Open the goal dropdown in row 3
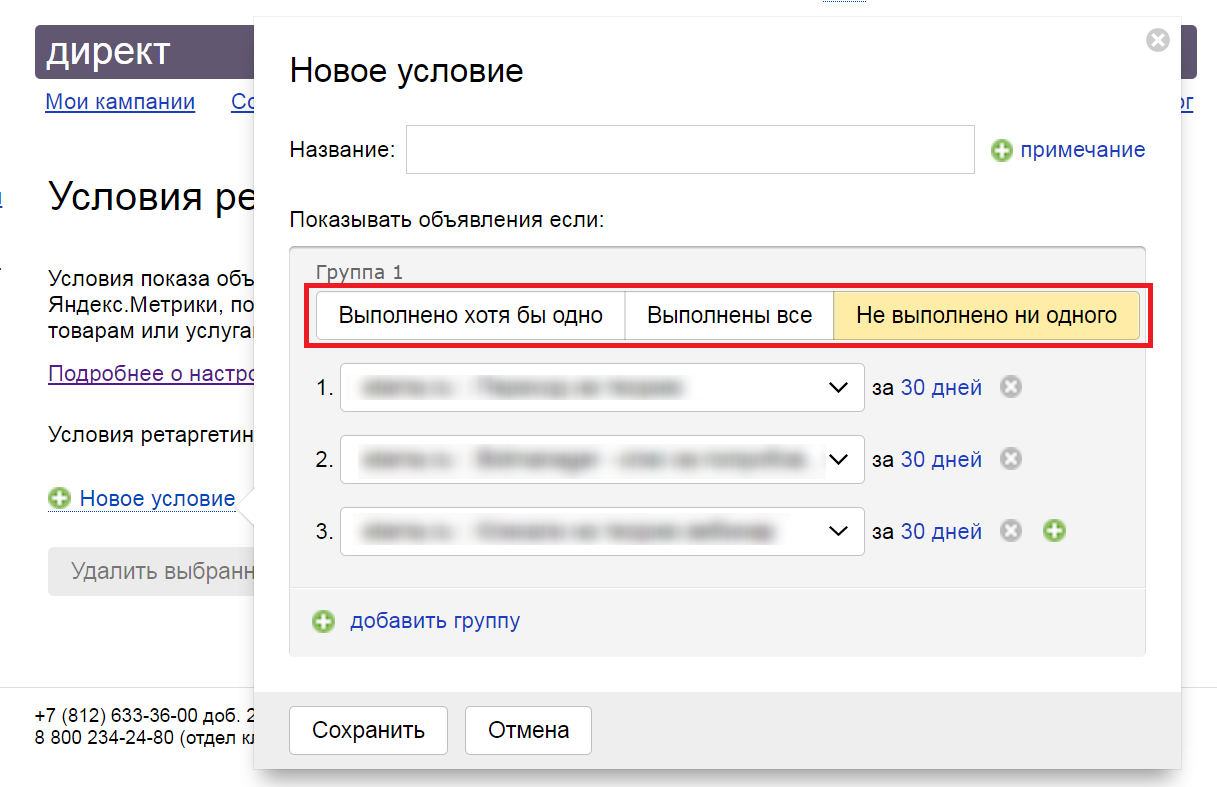The height and width of the screenshot is (787, 1217). pos(602,531)
